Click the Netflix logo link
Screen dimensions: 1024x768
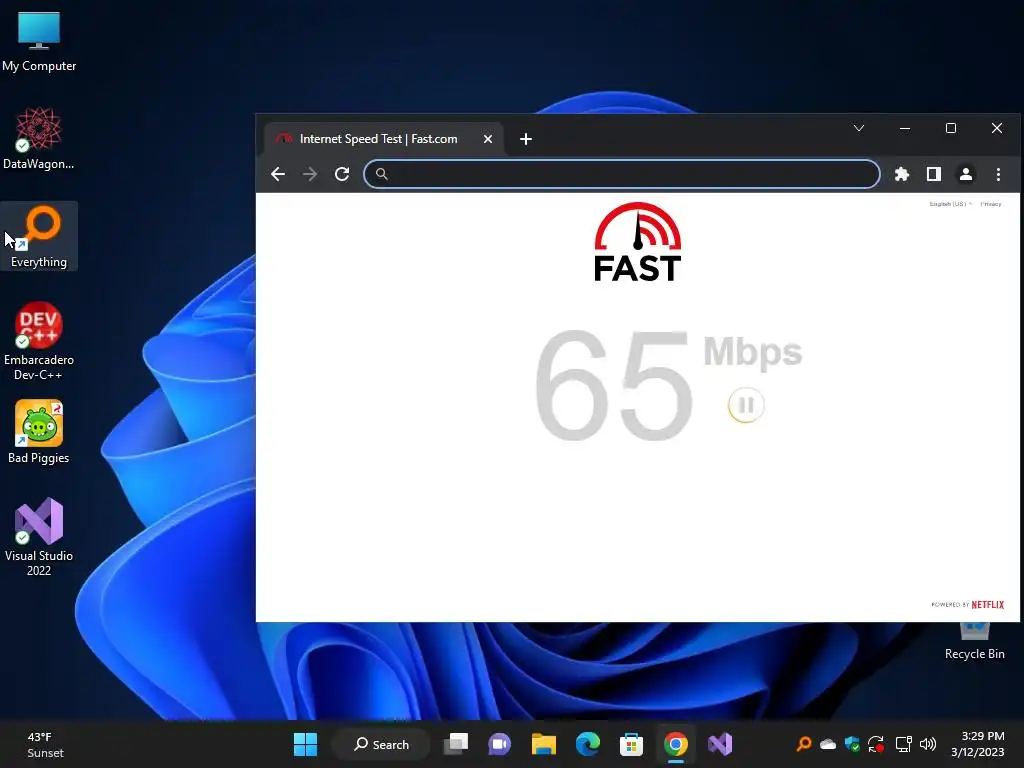(x=987, y=605)
